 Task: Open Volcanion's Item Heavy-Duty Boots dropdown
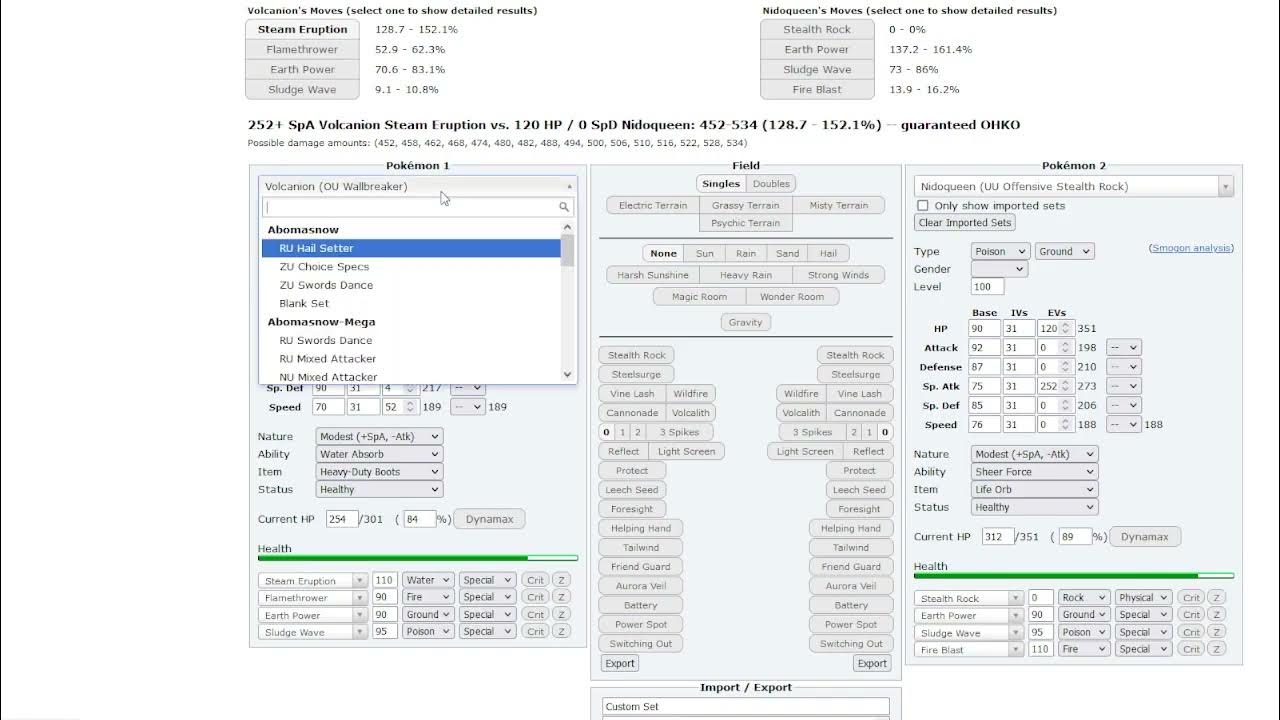379,472
